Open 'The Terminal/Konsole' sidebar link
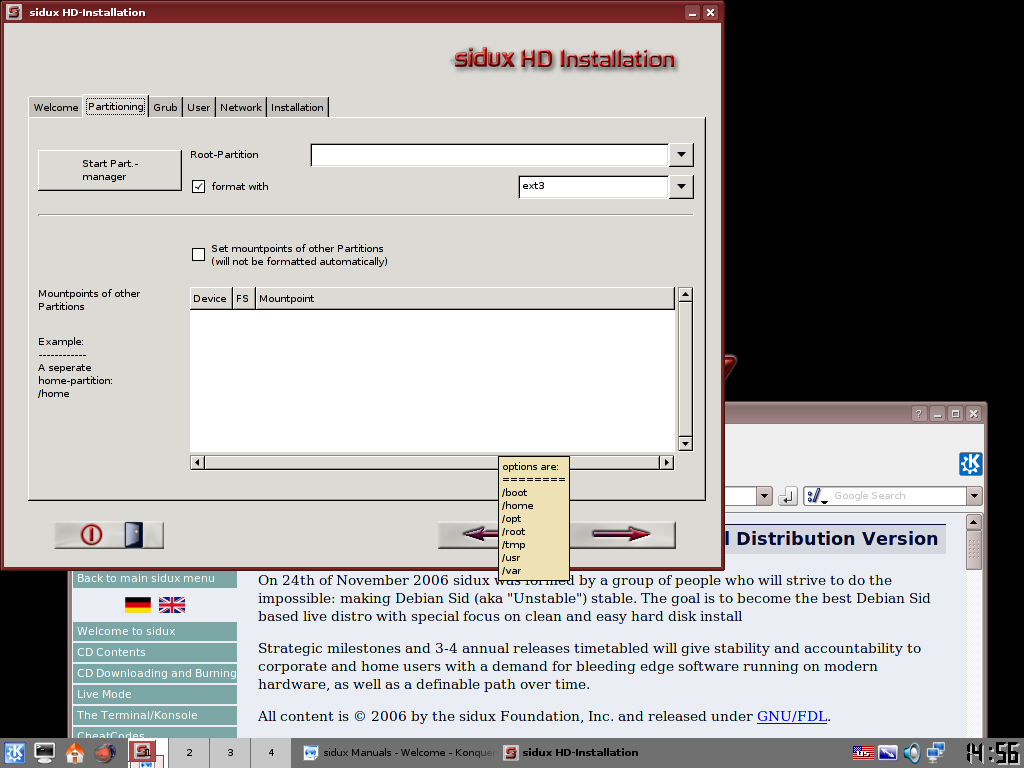The width and height of the screenshot is (1024, 768). click(x=155, y=715)
